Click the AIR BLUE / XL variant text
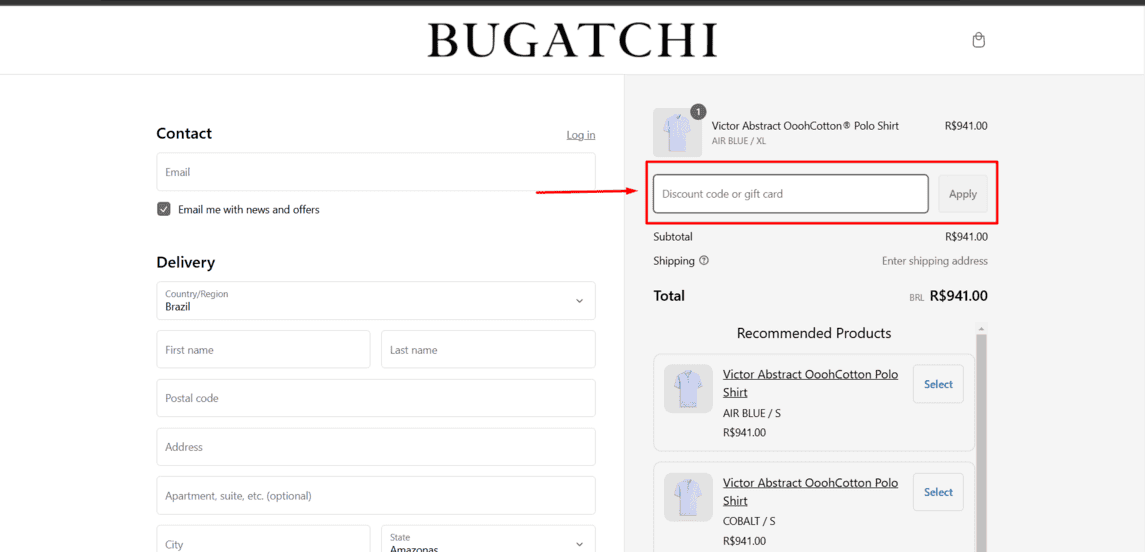This screenshot has width=1145, height=552. [x=738, y=141]
